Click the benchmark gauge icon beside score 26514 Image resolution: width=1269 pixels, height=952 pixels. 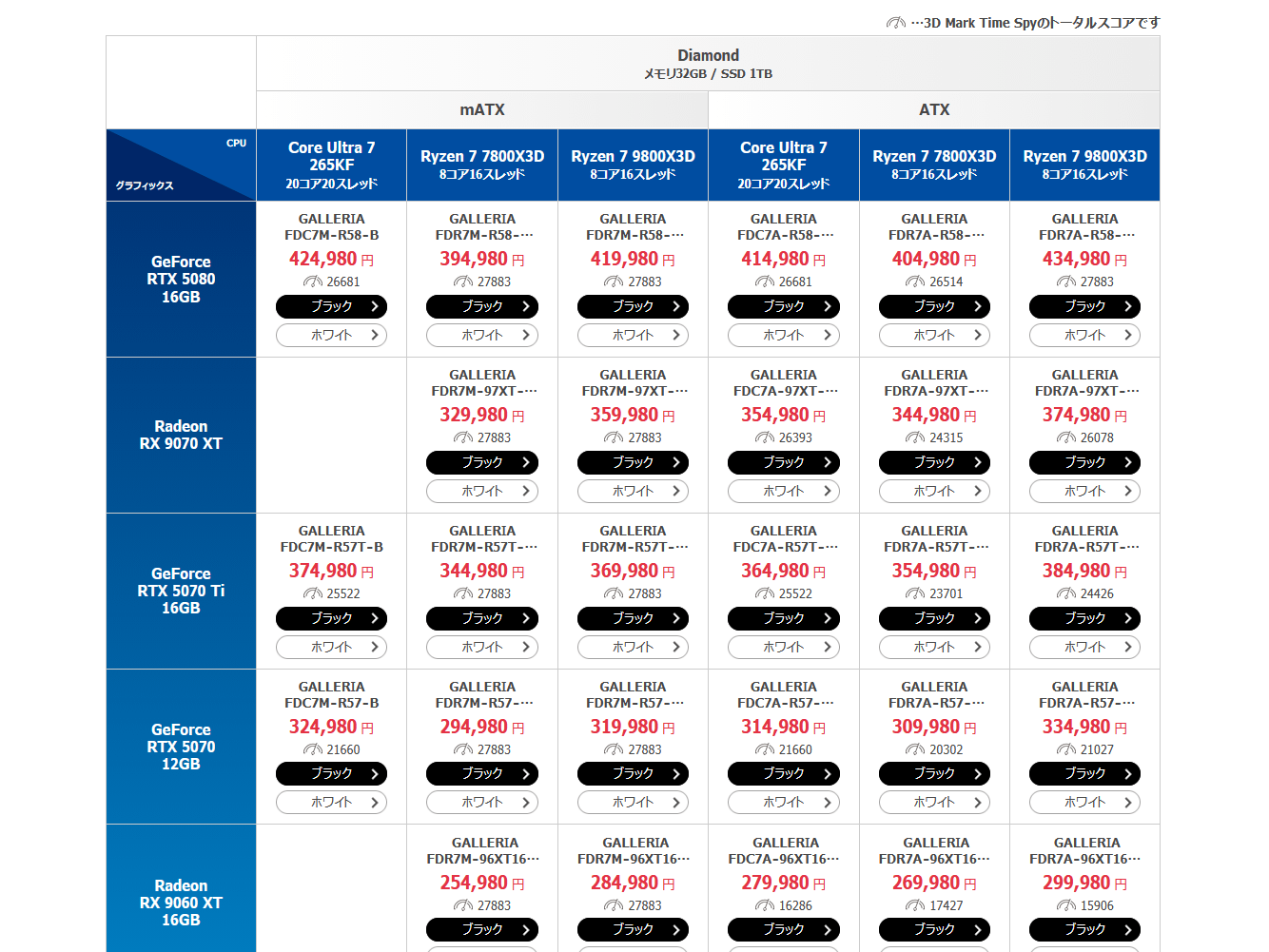[915, 282]
